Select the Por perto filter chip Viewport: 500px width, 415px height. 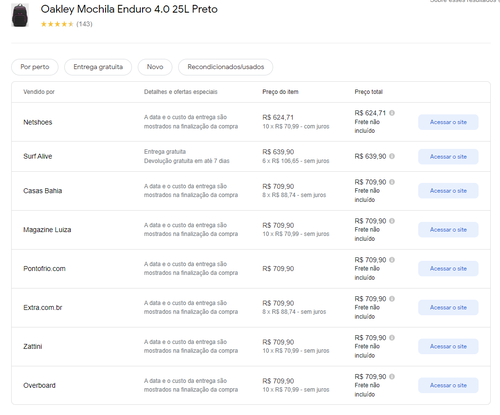[35, 67]
